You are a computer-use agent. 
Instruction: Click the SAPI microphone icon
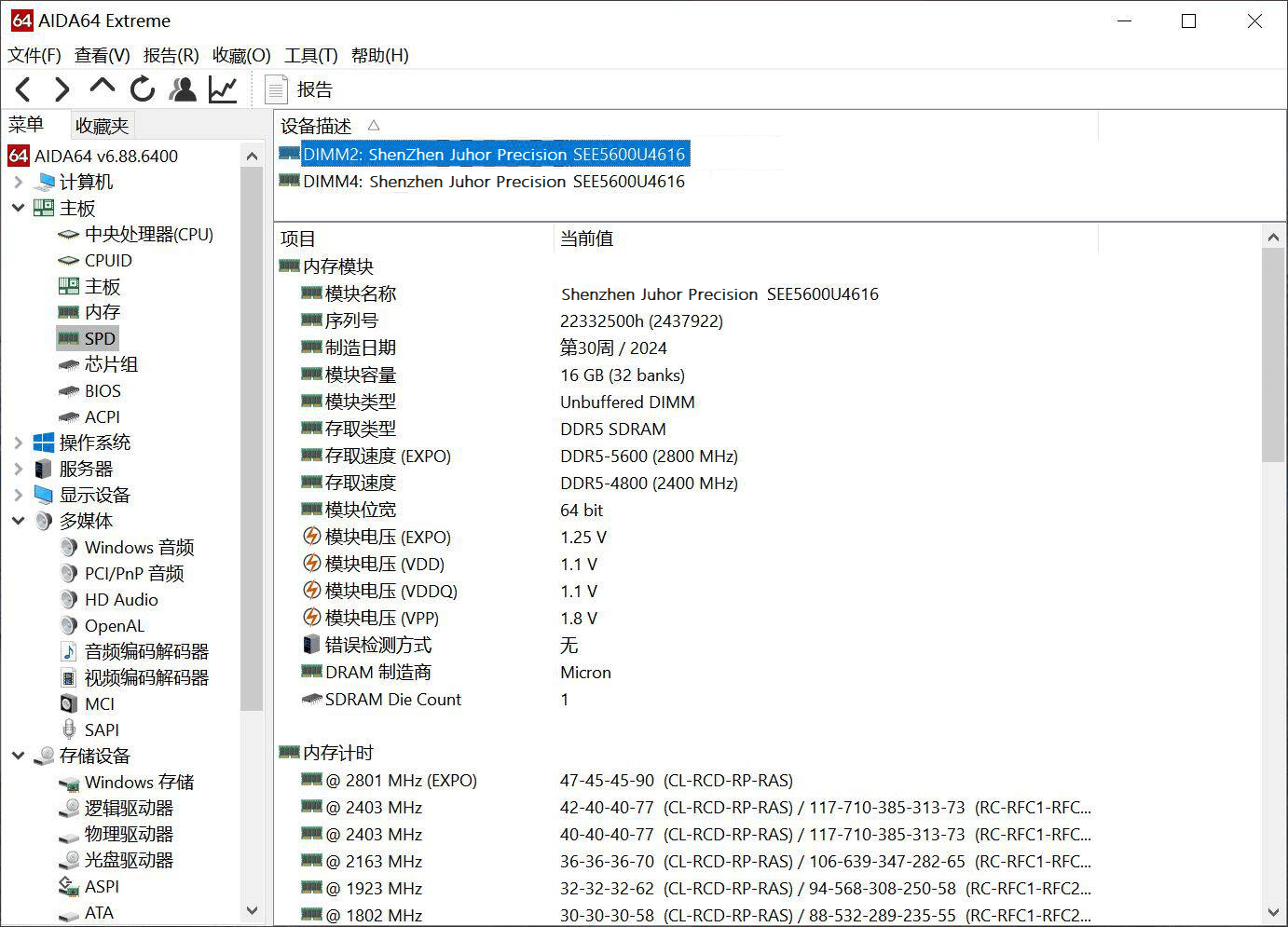coord(68,729)
